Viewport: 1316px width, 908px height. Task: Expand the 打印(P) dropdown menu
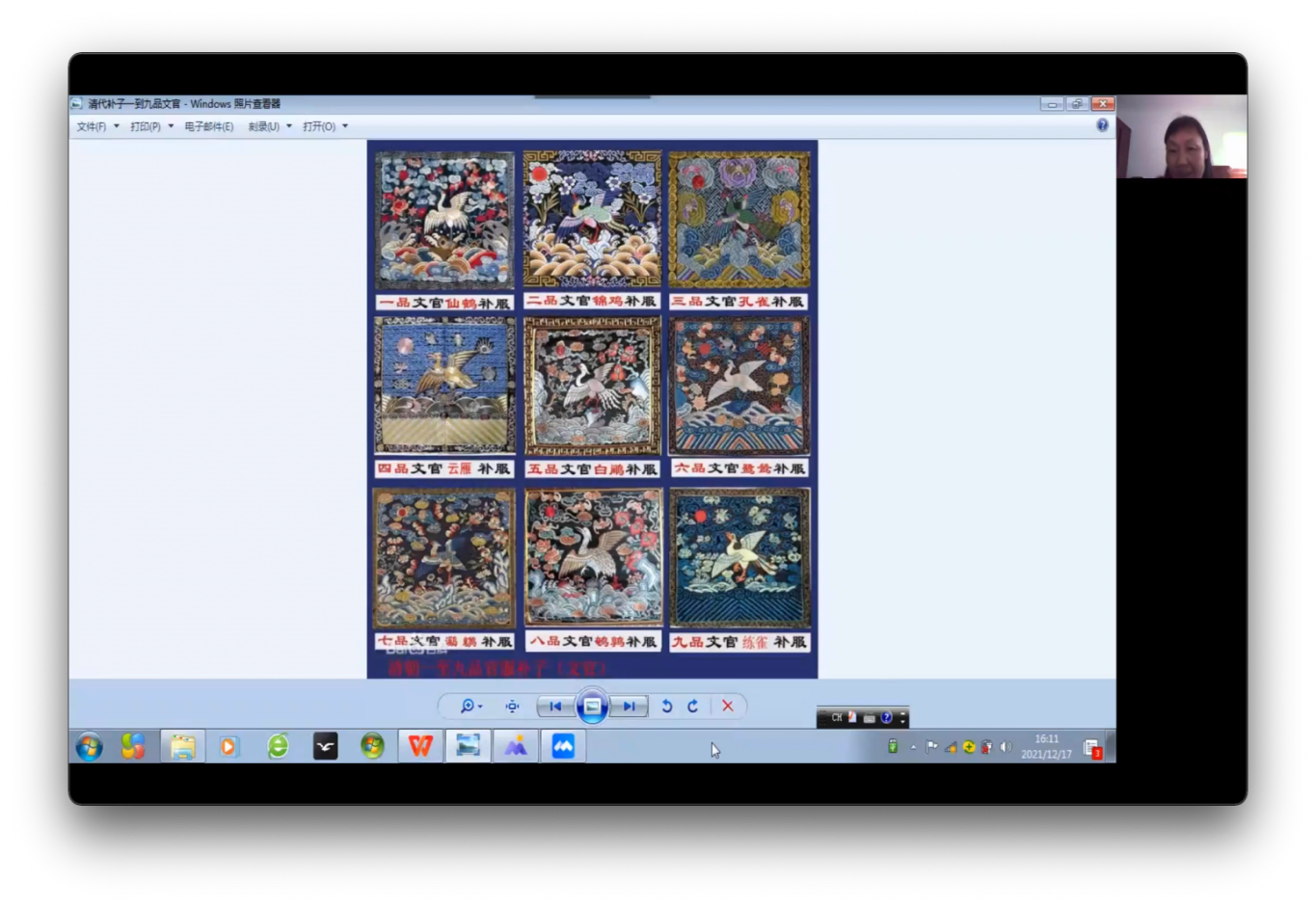click(x=151, y=126)
